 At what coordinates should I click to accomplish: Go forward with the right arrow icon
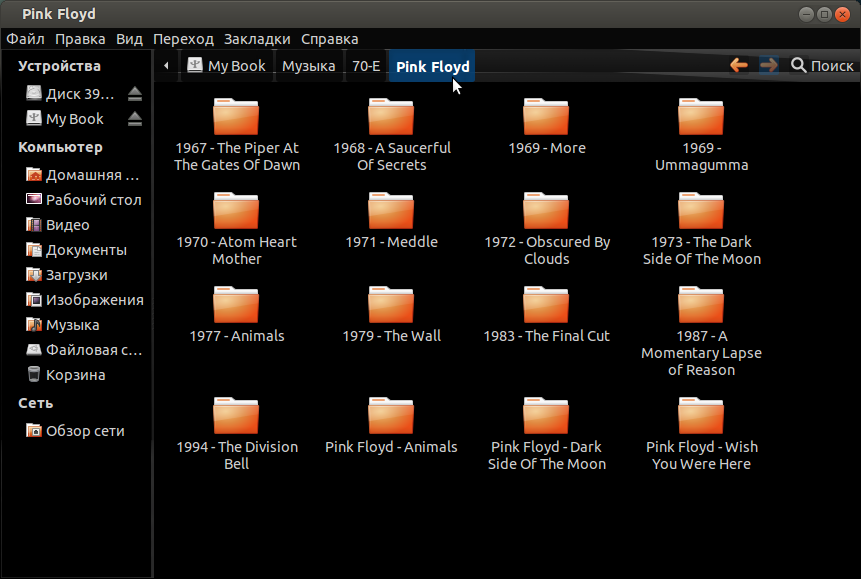(769, 66)
